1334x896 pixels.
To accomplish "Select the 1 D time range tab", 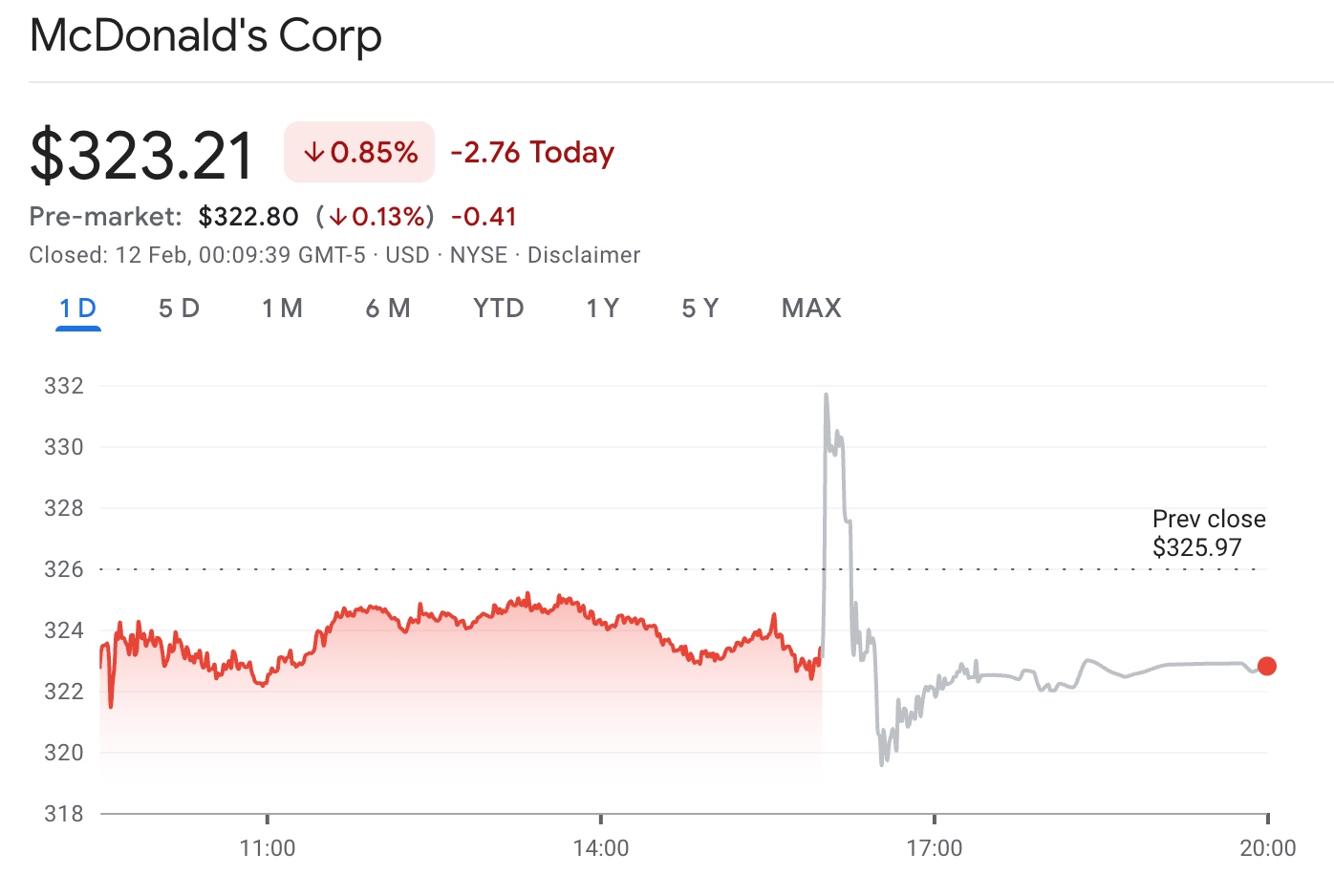I will point(78,309).
